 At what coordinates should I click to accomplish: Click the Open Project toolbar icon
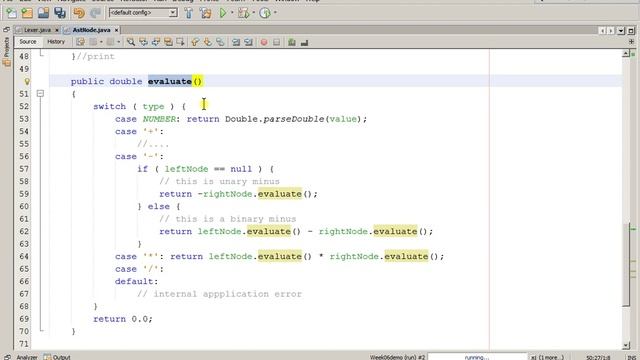tap(43, 13)
